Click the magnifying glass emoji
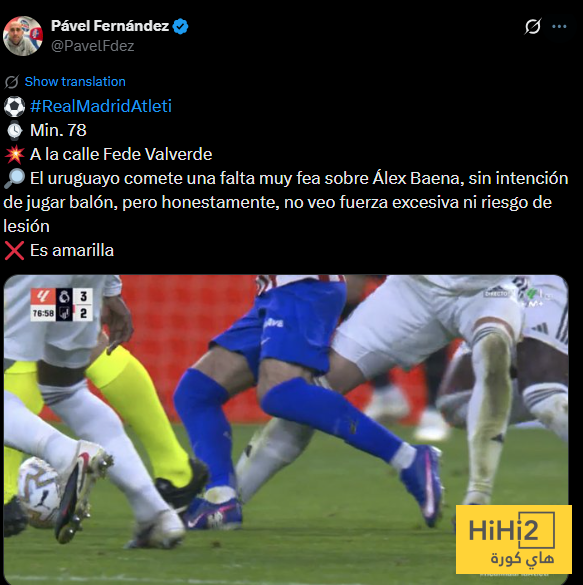Viewport: 583px width, 585px height. point(14,178)
